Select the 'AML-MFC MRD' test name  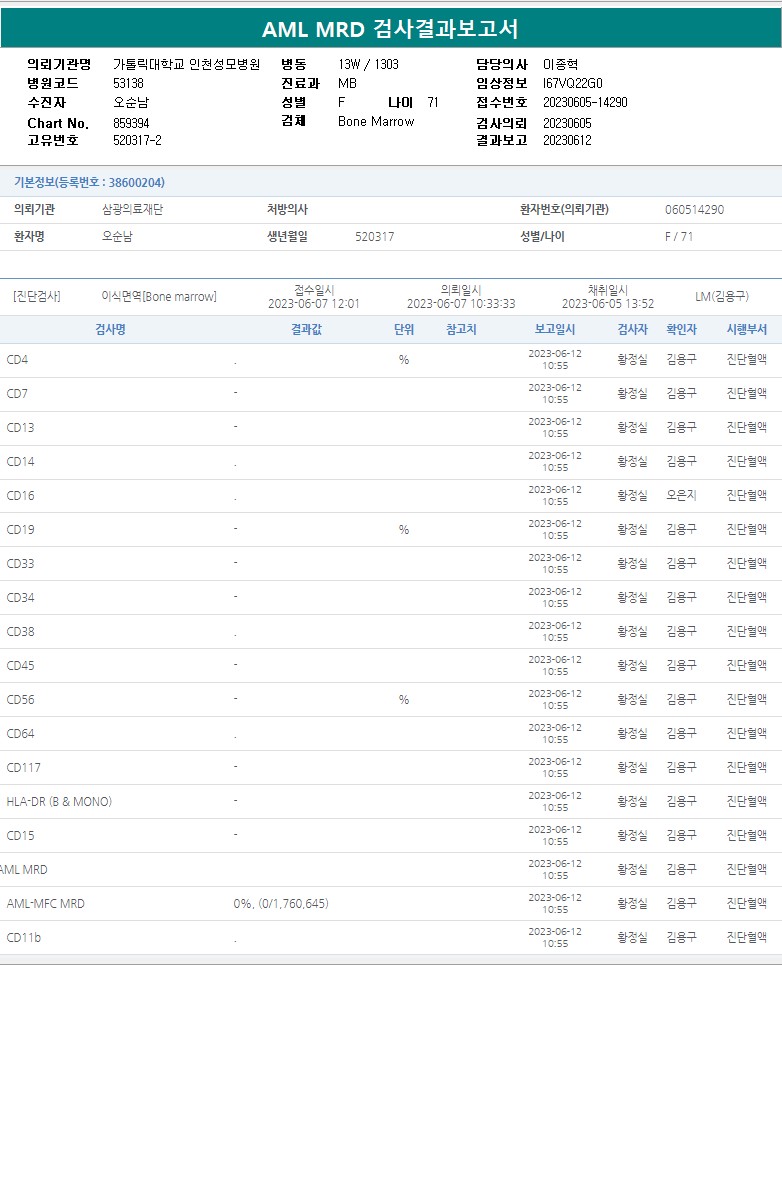point(46,904)
